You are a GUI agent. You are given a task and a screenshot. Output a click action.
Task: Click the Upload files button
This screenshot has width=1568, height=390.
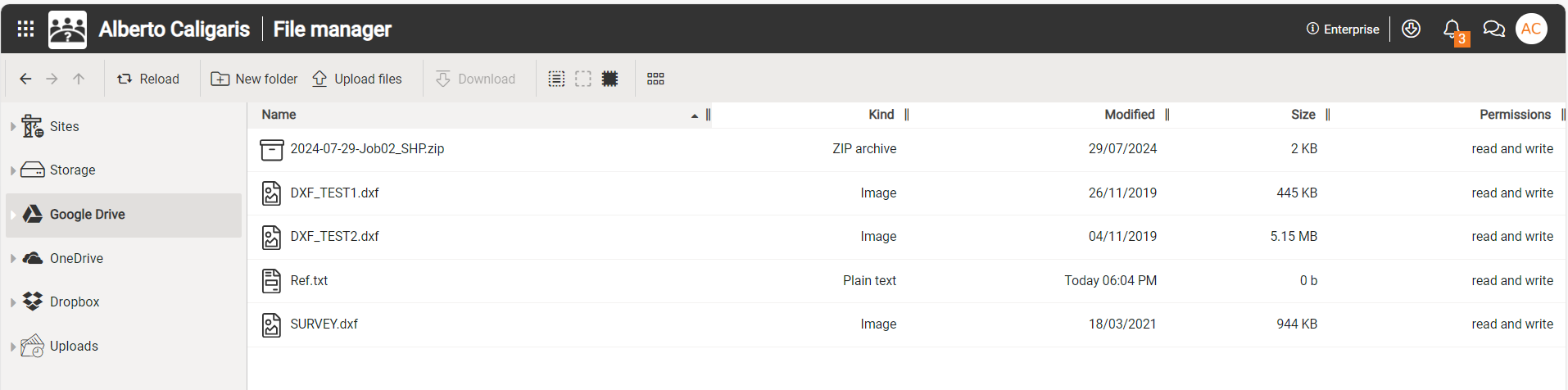coord(357,79)
